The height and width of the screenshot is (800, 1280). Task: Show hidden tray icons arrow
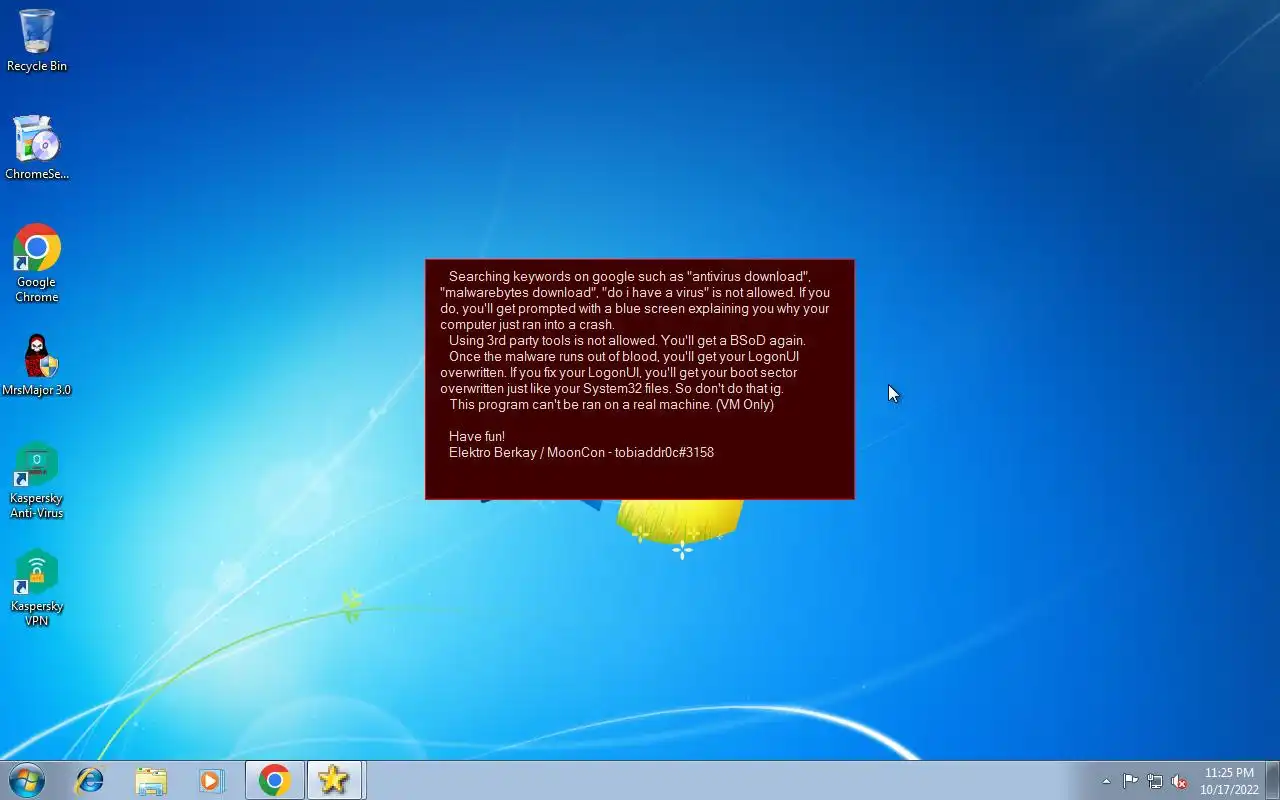[x=1106, y=781]
